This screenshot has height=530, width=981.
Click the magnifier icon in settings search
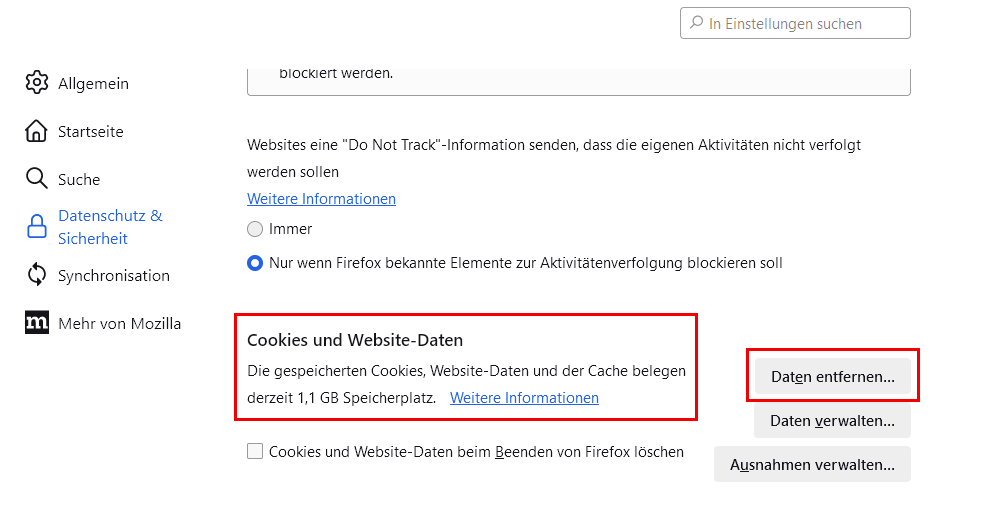695,24
